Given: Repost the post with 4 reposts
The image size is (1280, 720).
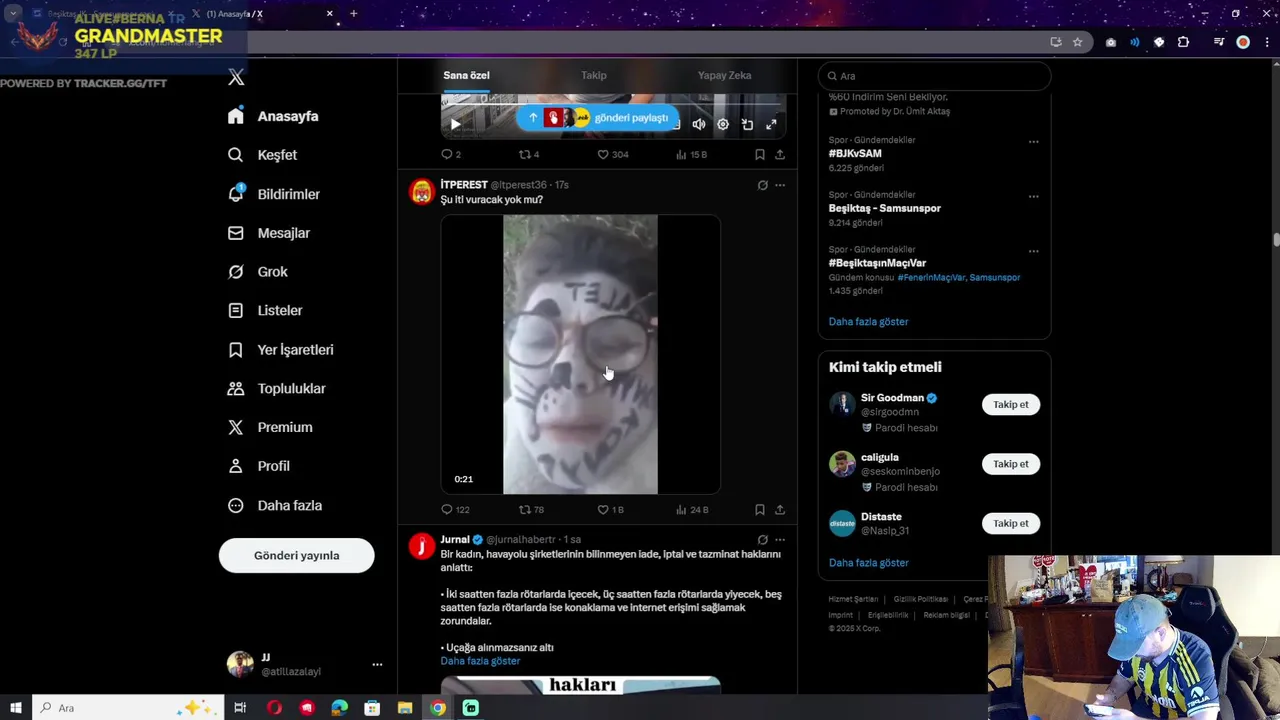Looking at the screenshot, I should 529,154.
